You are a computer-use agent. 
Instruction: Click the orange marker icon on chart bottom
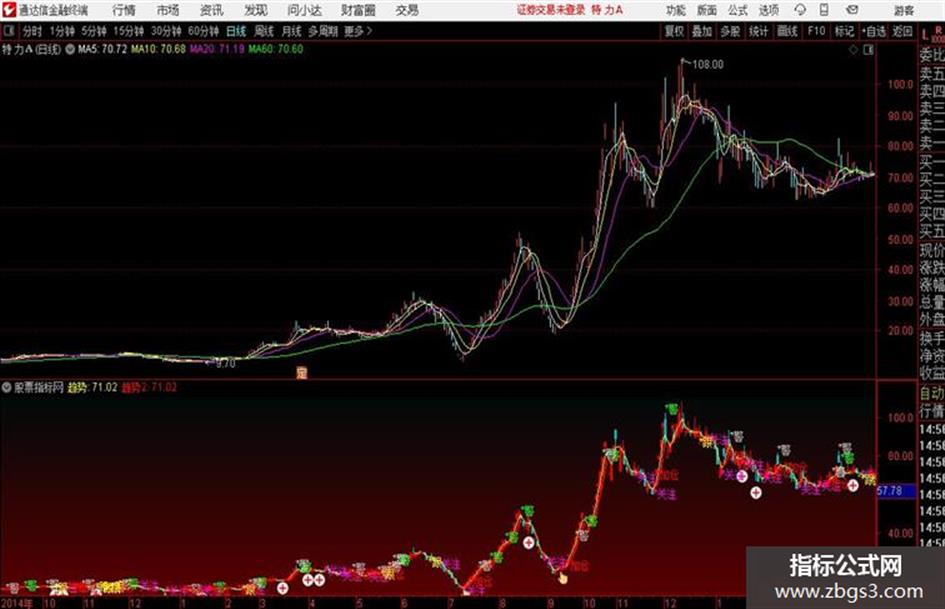point(302,373)
